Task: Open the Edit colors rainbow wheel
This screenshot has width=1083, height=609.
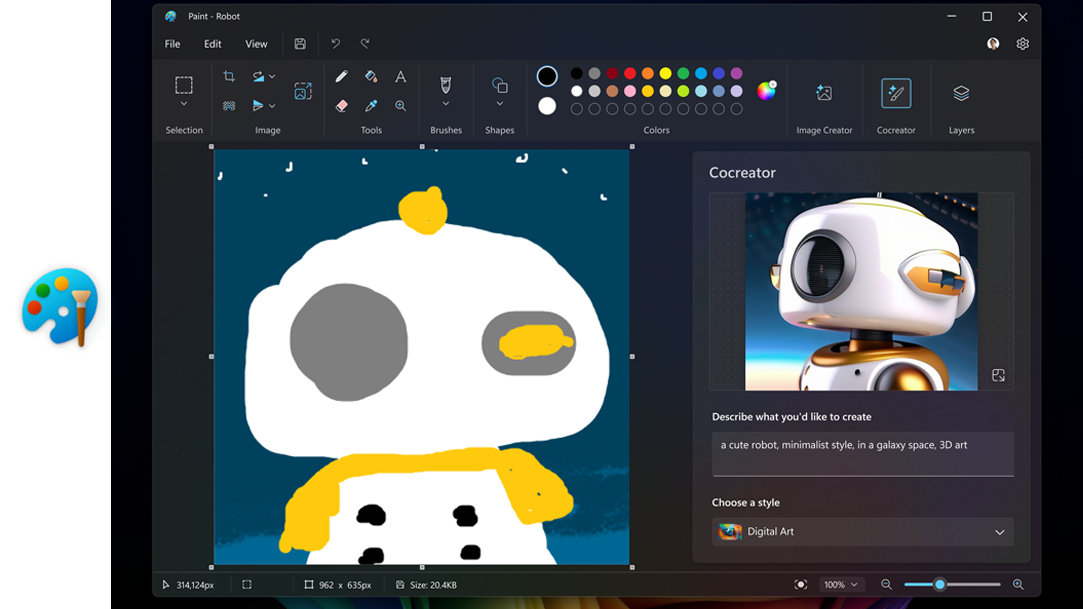Action: [766, 90]
